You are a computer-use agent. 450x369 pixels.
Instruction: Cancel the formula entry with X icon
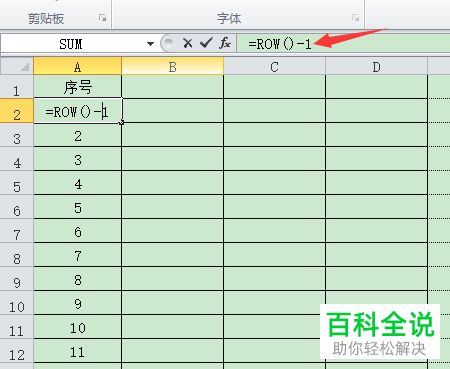[188, 43]
